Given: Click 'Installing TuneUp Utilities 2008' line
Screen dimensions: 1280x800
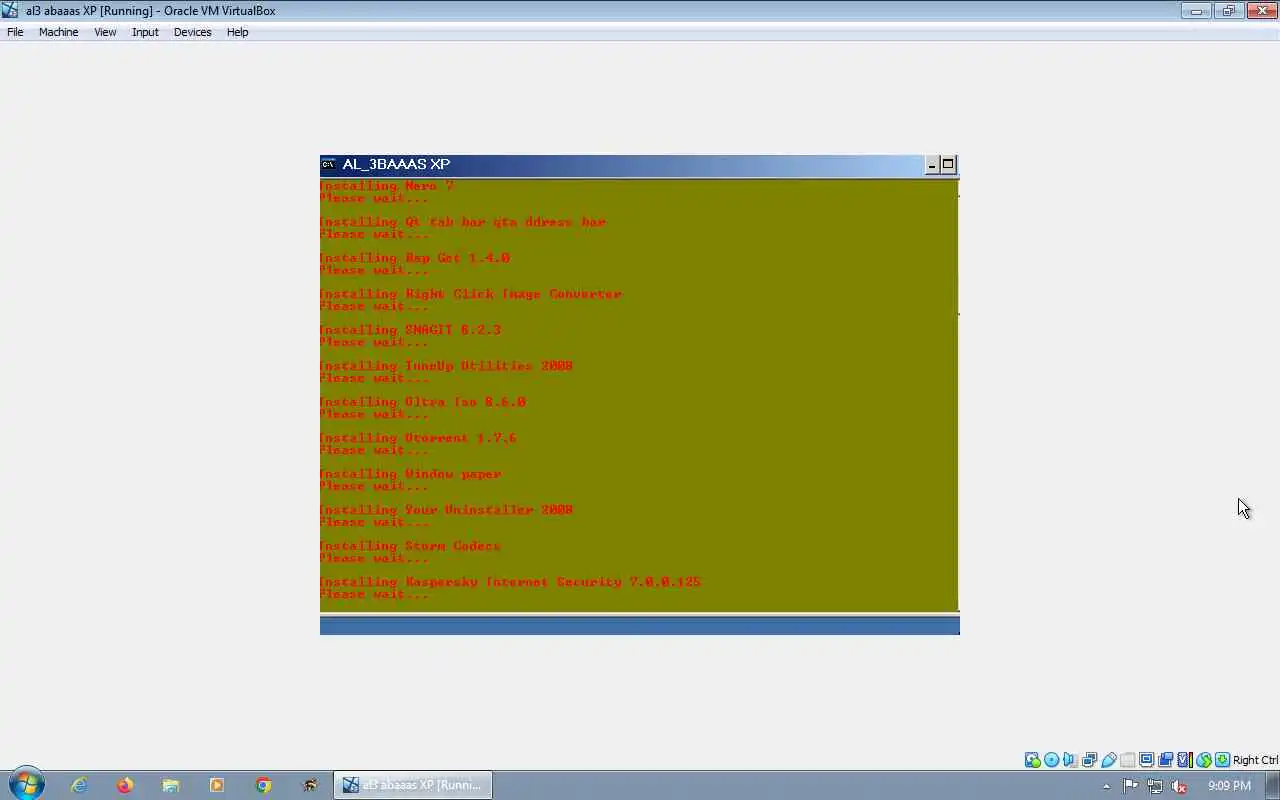Looking at the screenshot, I should [x=447, y=366].
